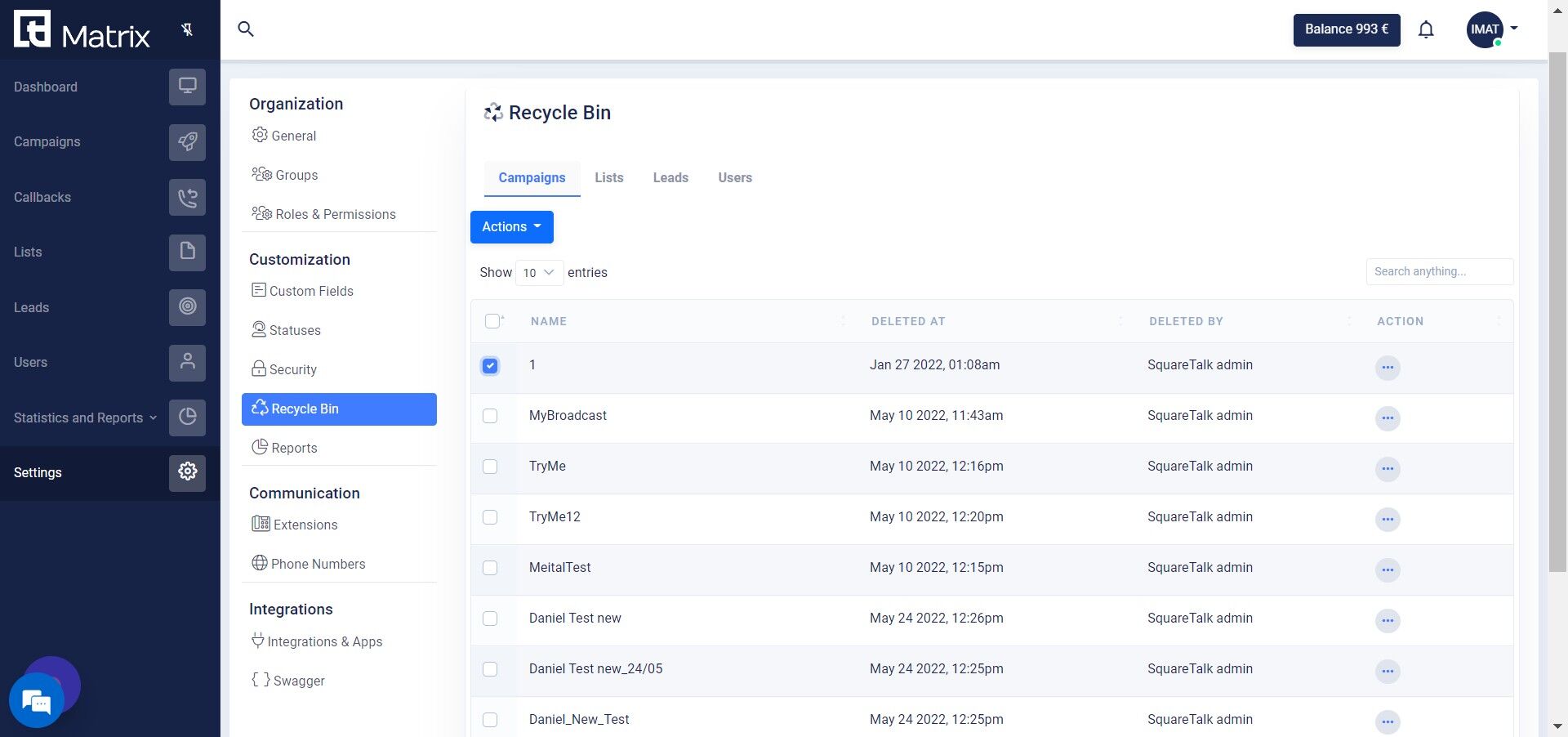The width and height of the screenshot is (1568, 737).
Task: Open the Campaigns rocket icon in sidebar
Action: 187,142
